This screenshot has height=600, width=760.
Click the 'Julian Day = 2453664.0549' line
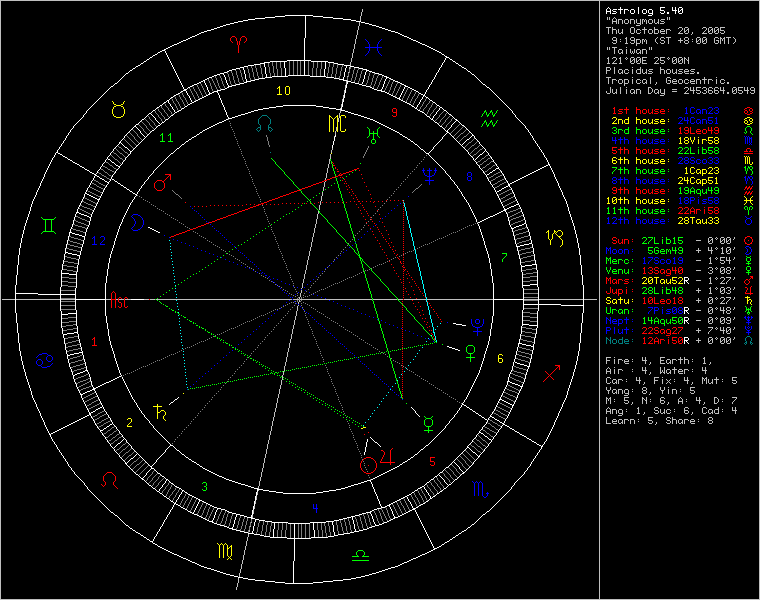680,91
